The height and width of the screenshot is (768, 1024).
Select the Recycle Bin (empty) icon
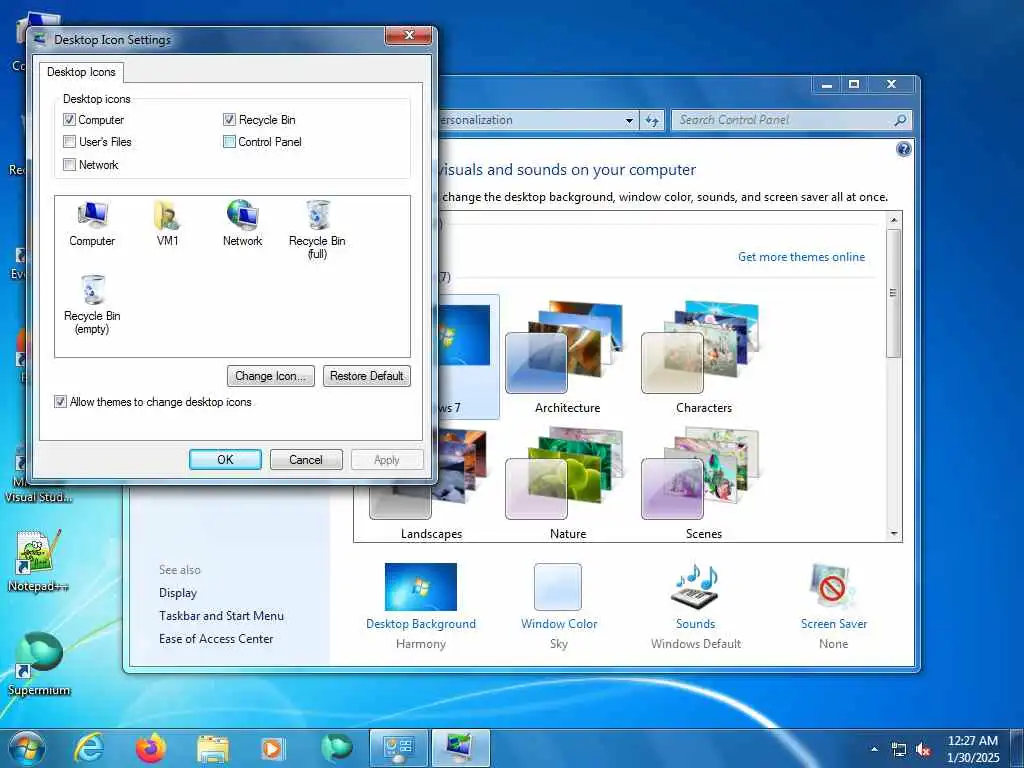click(x=92, y=305)
